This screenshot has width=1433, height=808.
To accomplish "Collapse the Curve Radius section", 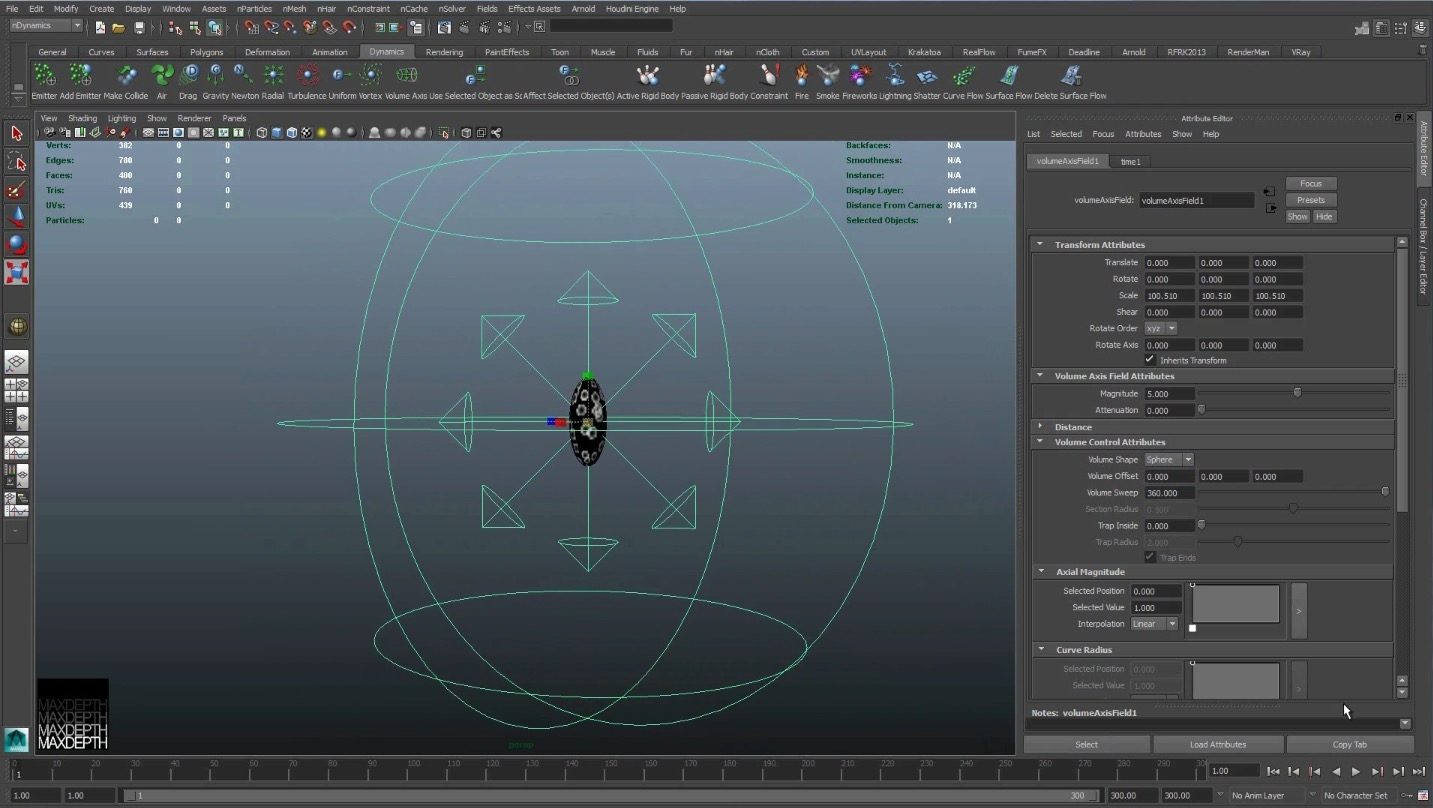I will [1040, 650].
